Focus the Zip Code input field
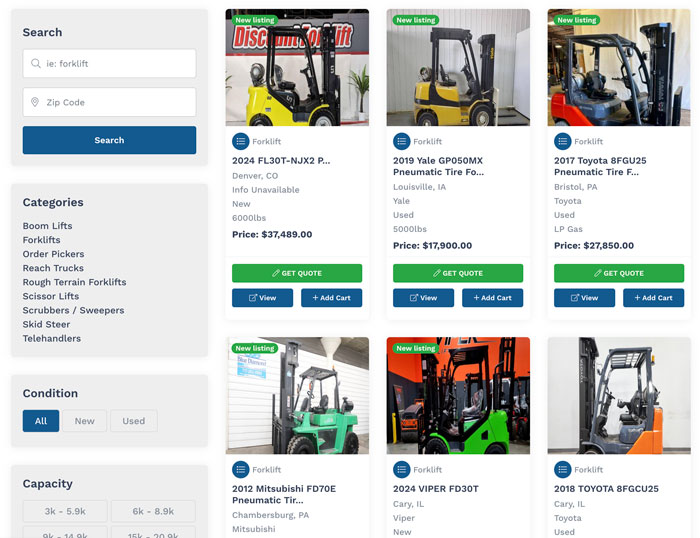Screen dimensions: 700x538 (x=109, y=102)
